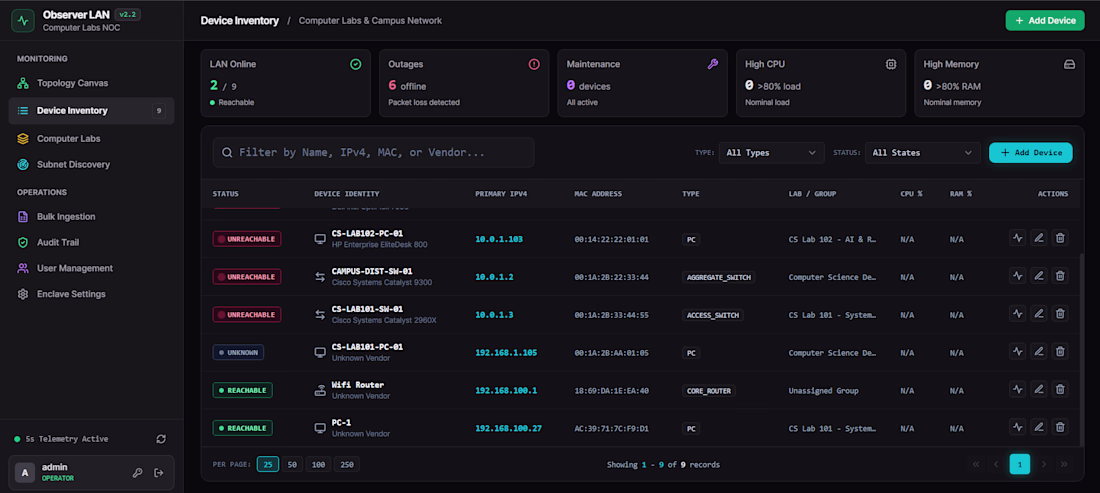
Task: Select Device Inventory in sidebar
Action: (x=91, y=111)
